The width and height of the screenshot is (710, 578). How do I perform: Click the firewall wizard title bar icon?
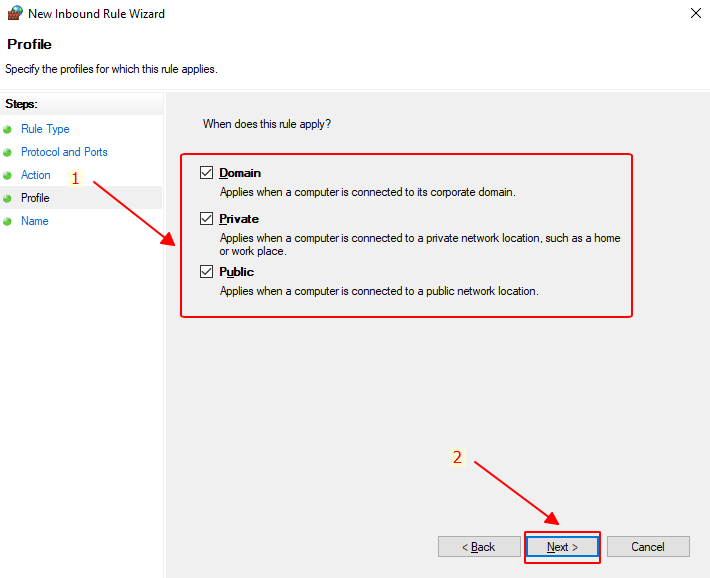pos(15,13)
